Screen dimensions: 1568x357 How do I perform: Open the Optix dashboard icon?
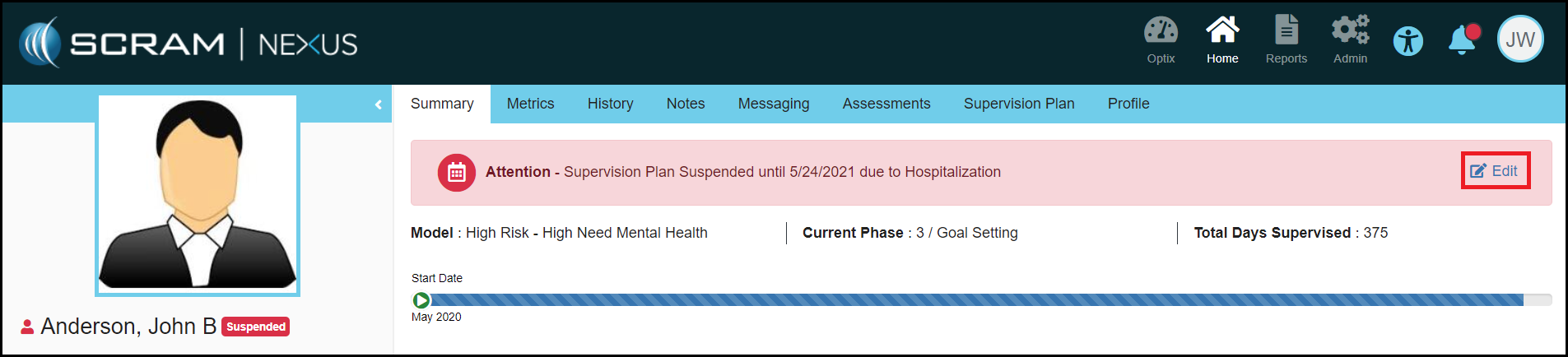pos(1161,39)
